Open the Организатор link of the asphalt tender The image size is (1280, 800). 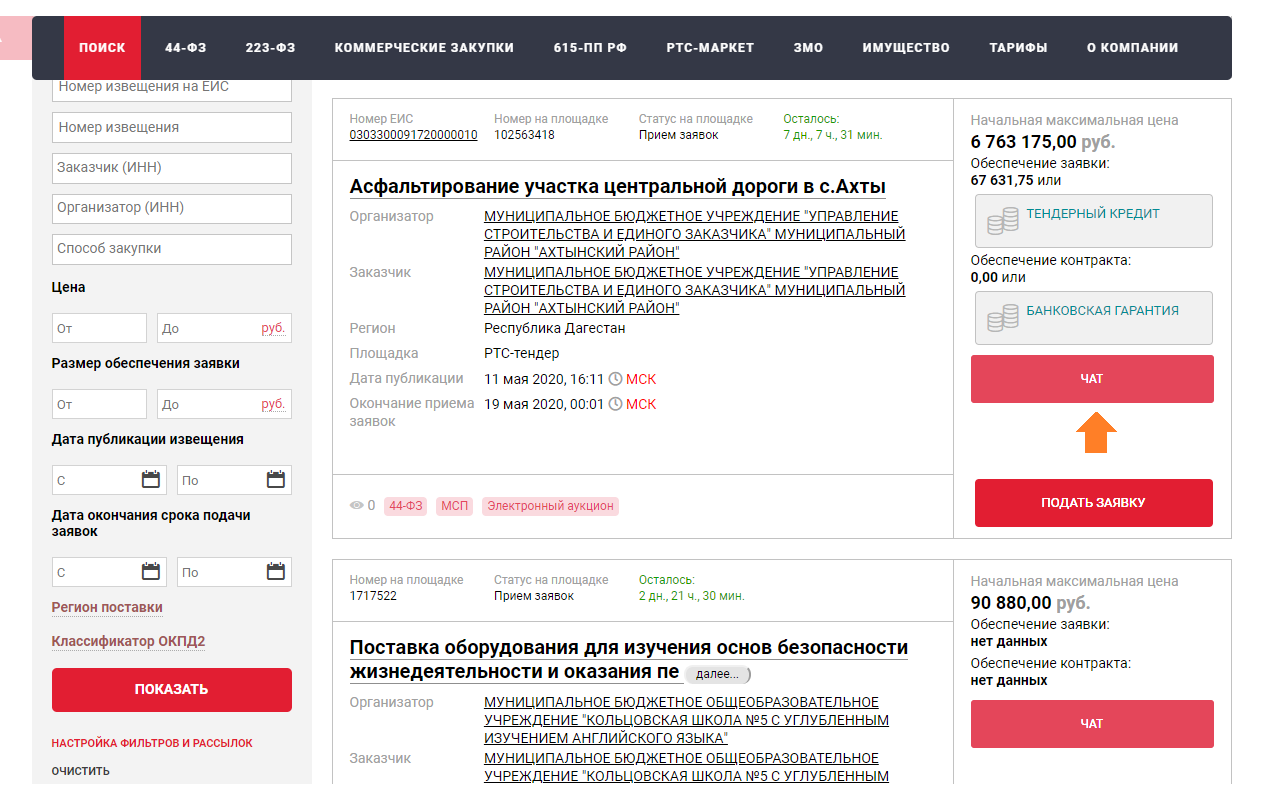pyautogui.click(x=694, y=234)
